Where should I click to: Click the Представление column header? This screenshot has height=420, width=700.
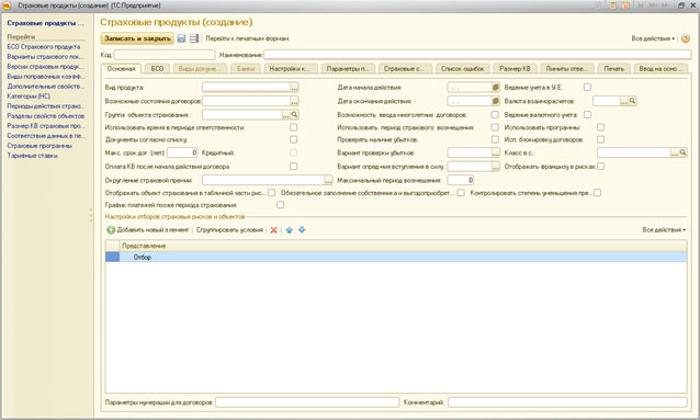(404, 246)
